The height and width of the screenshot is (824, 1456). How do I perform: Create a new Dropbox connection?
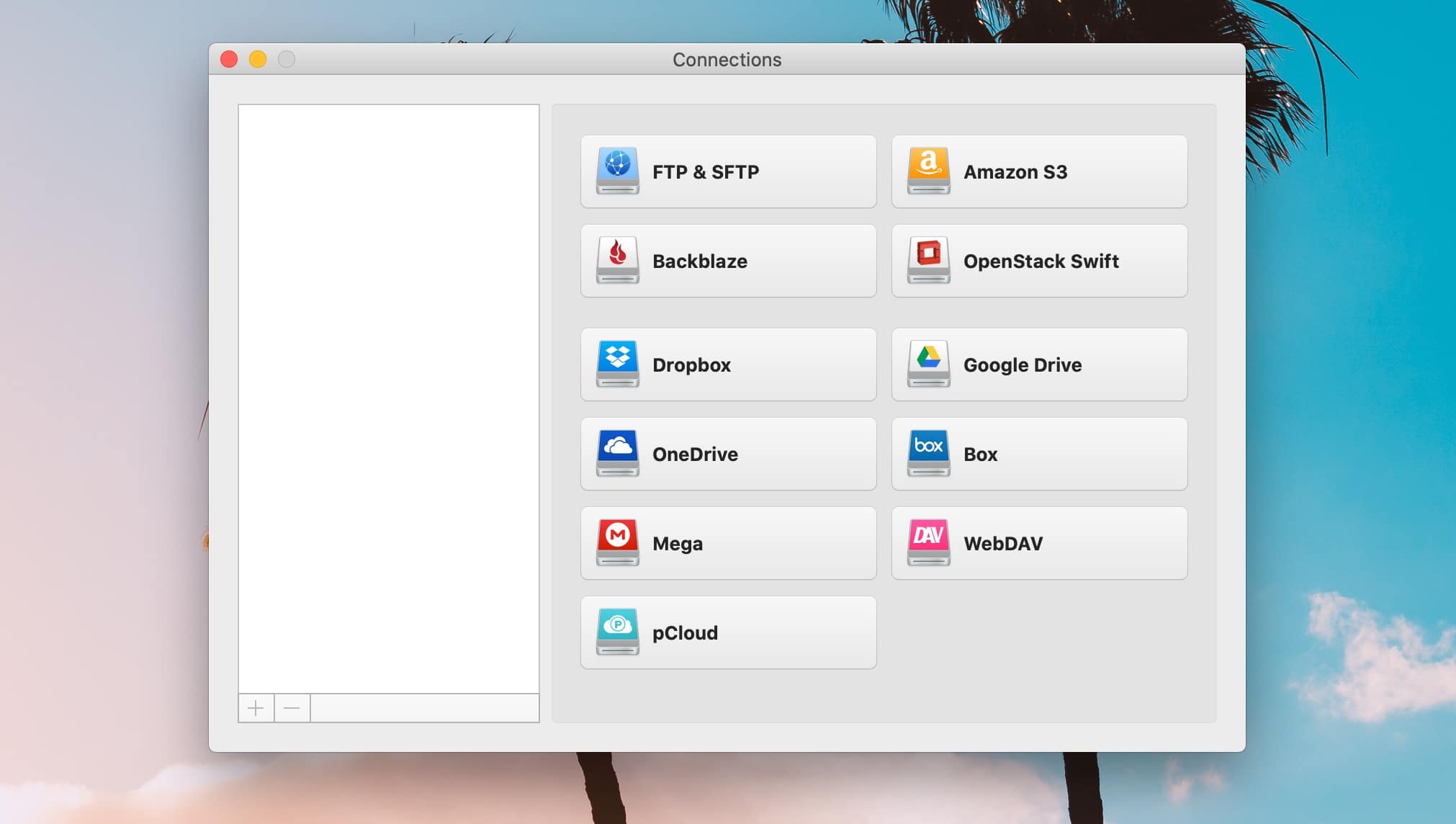[727, 364]
